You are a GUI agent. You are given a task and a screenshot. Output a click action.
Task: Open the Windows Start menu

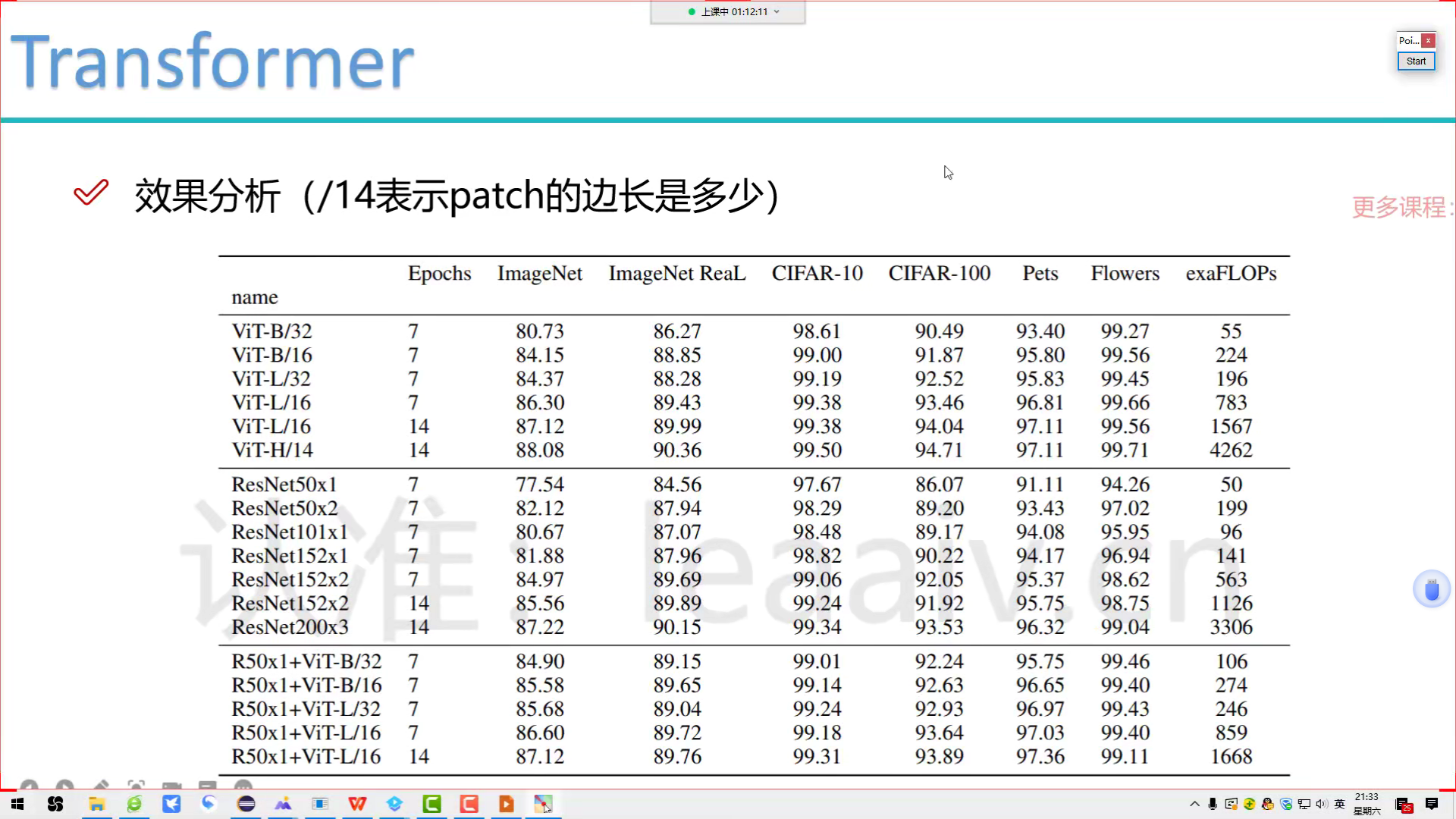point(17,804)
